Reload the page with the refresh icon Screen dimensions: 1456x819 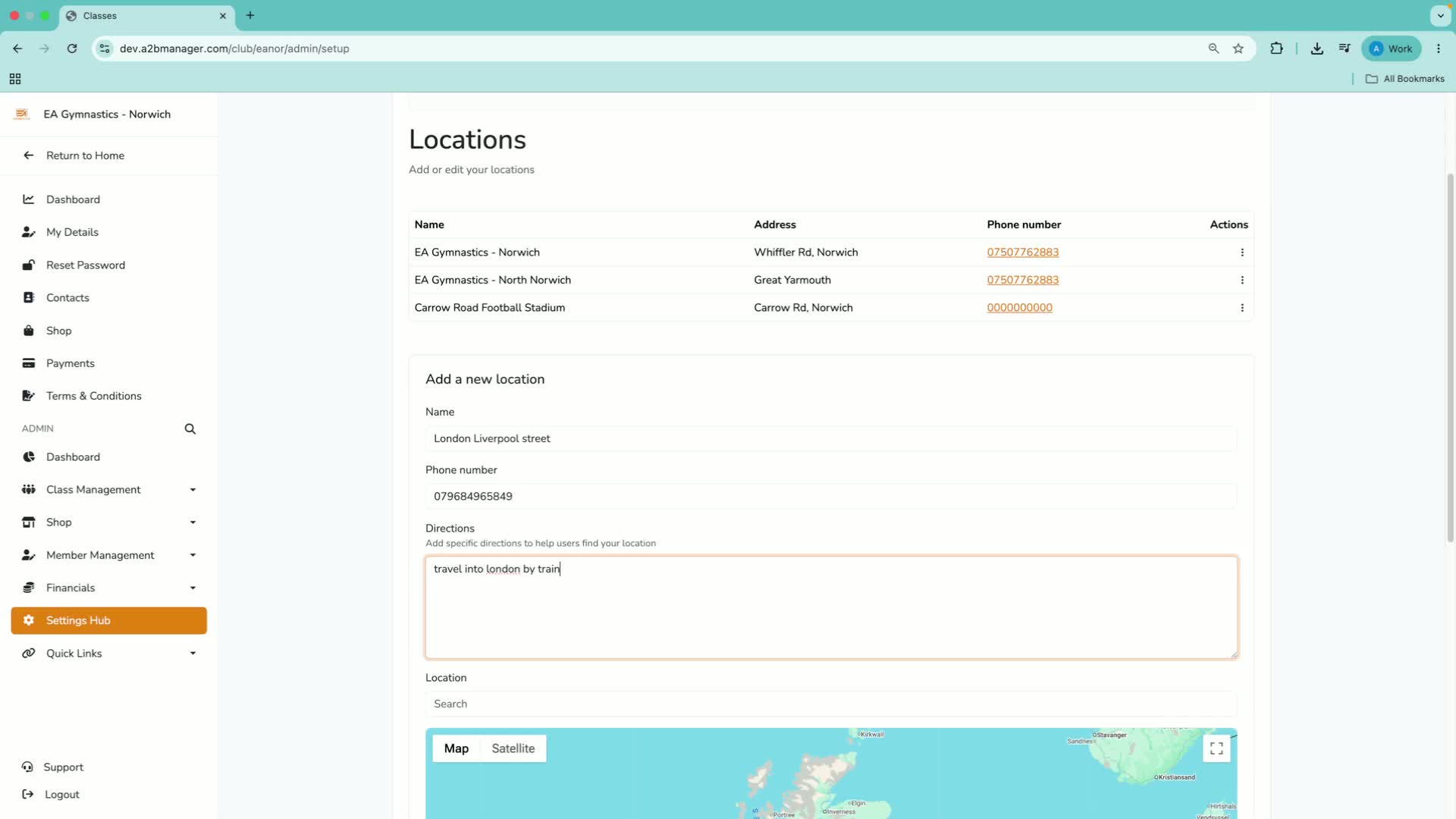point(72,49)
